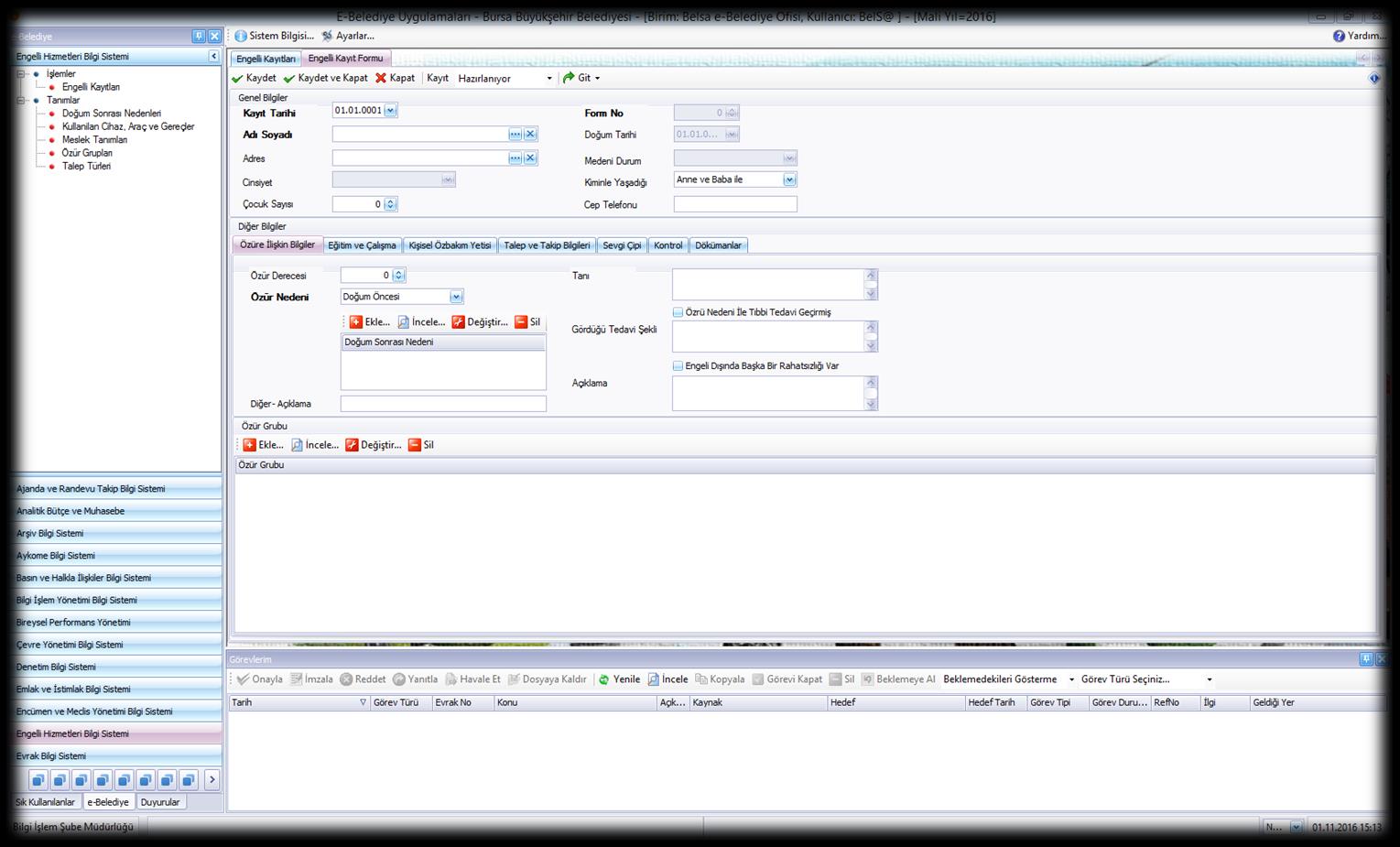Increase Çocuk Sayısı stepper

tap(391, 201)
